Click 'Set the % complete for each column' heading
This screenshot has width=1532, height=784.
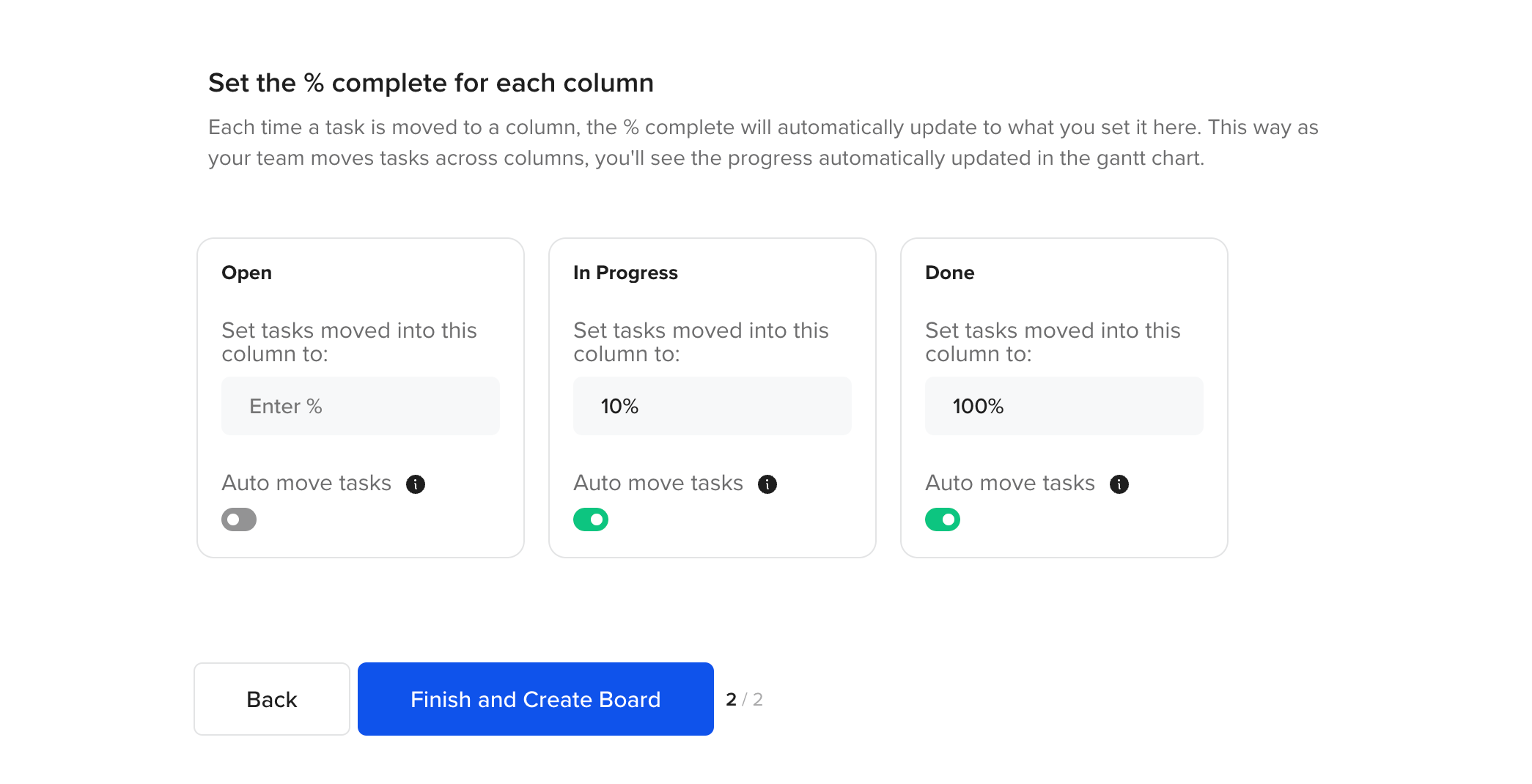[x=431, y=83]
